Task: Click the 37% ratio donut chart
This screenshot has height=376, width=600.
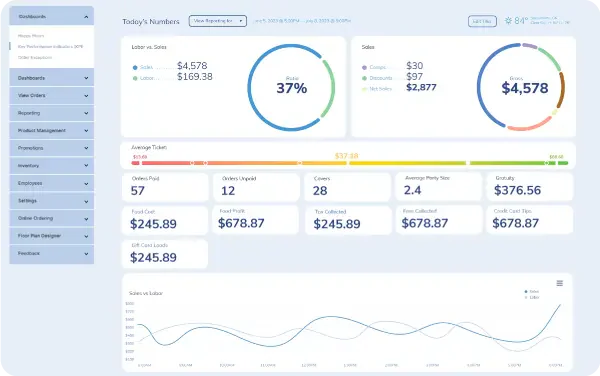Action: coord(291,88)
